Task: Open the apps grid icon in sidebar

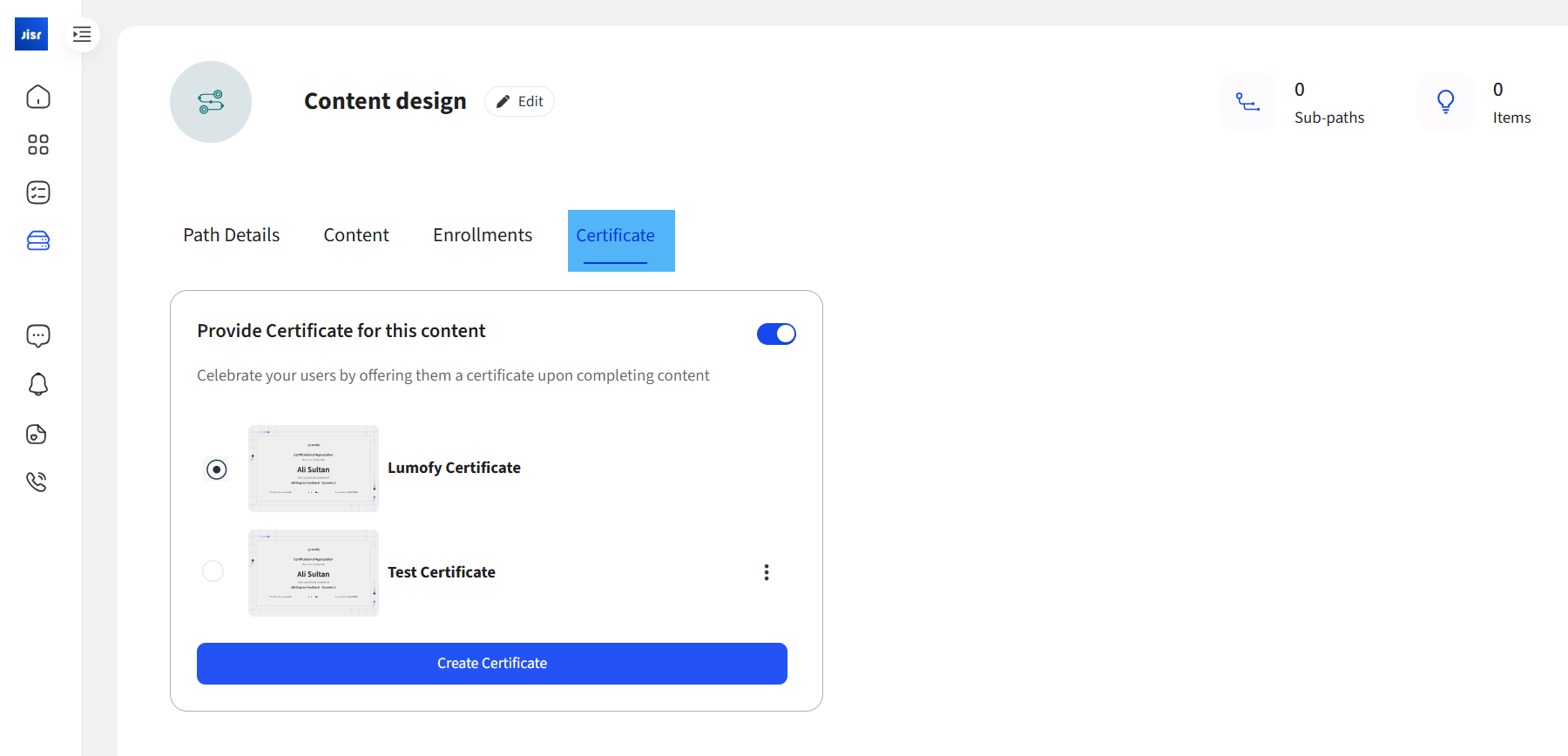Action: tap(38, 145)
